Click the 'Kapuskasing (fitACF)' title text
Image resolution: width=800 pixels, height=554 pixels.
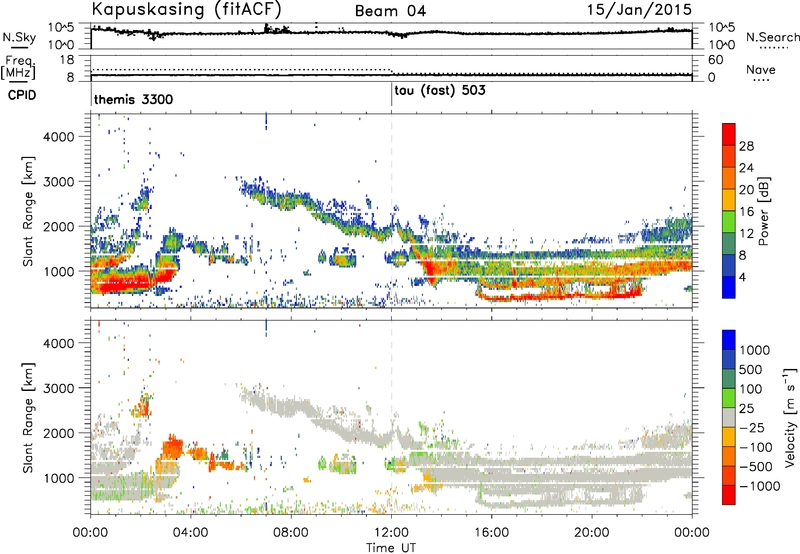186,9
